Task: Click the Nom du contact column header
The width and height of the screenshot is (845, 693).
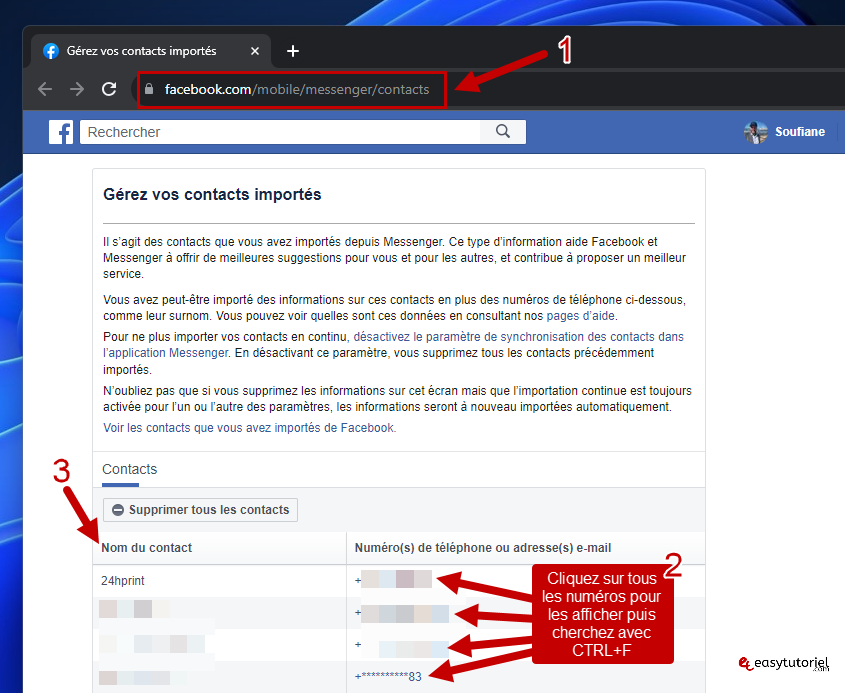Action: pos(147,548)
